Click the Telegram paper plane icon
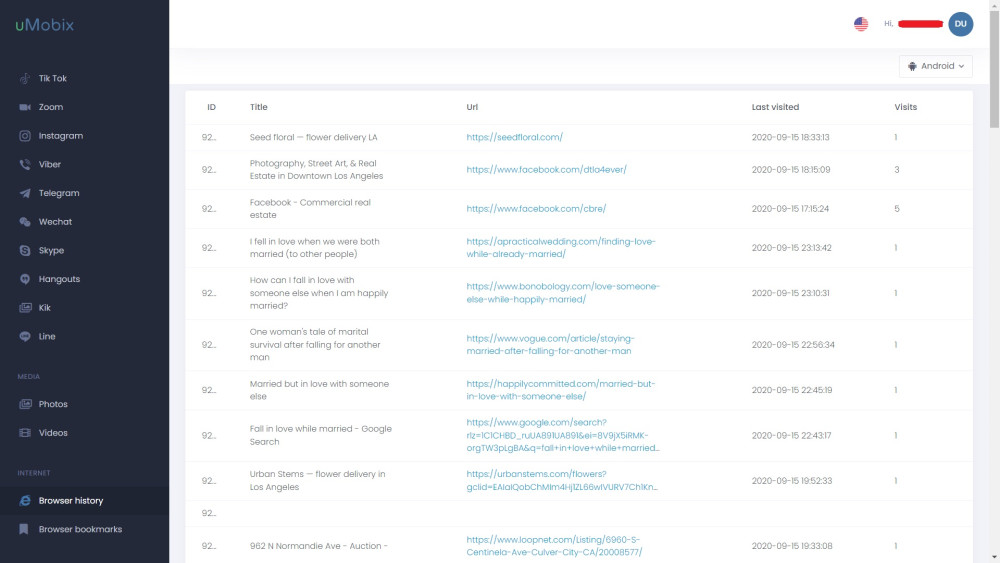Screen dimensions: 1000x563 pos(25,193)
